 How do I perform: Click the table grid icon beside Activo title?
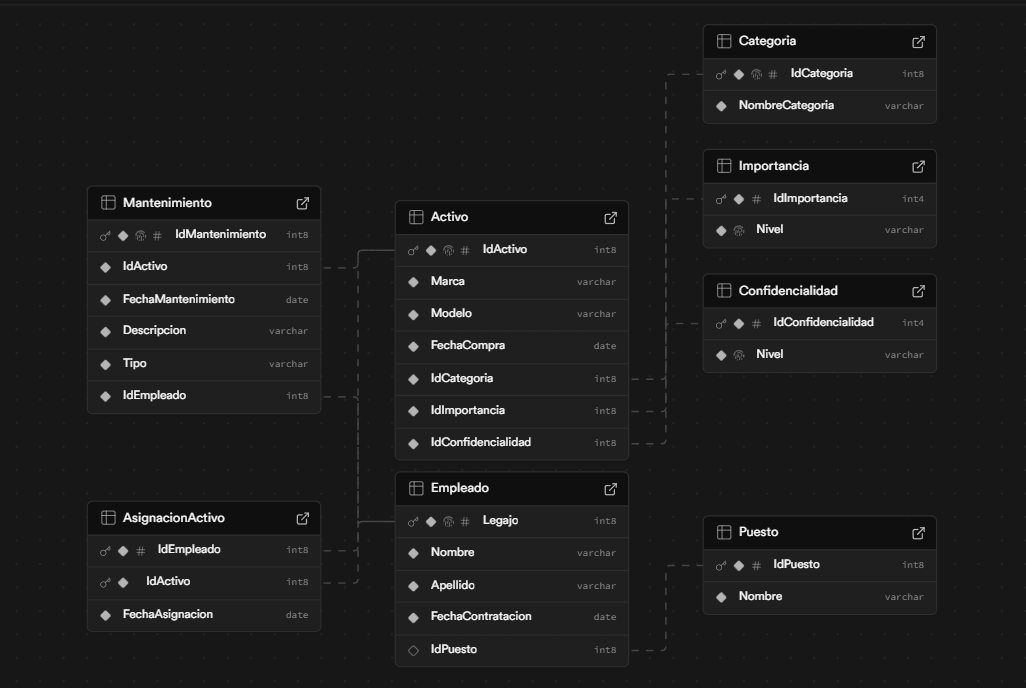click(416, 217)
